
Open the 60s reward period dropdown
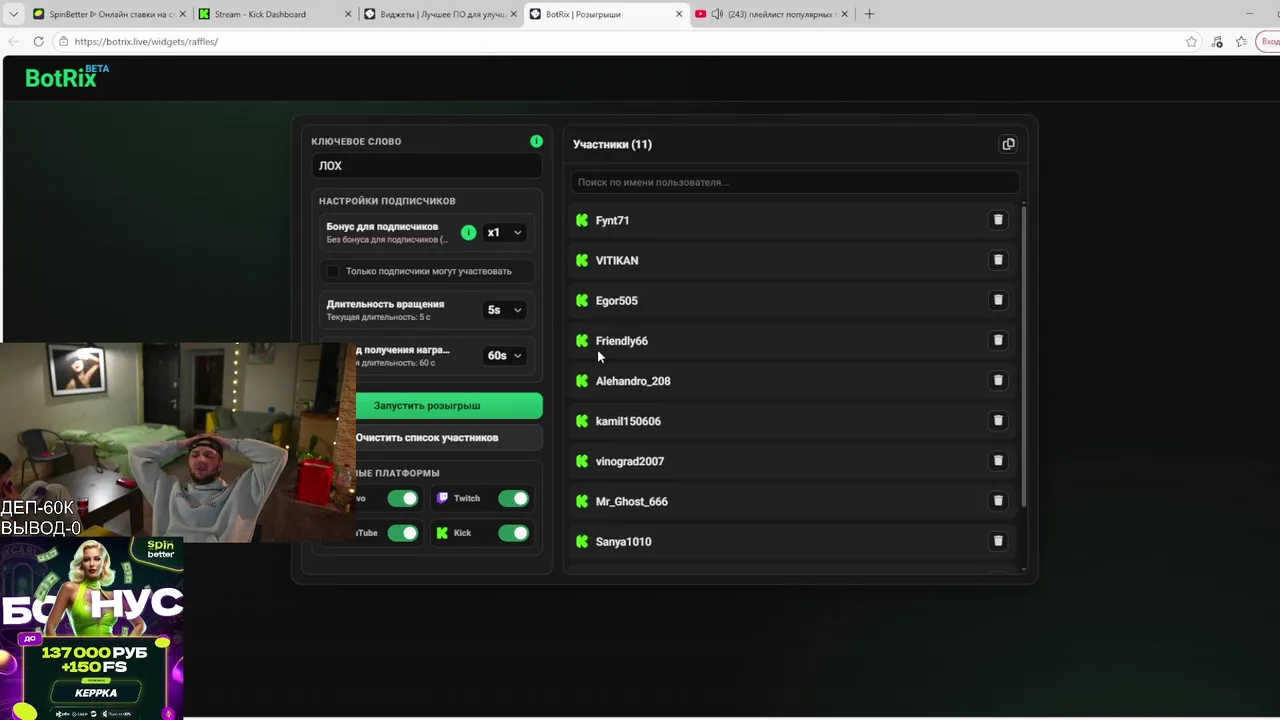click(504, 355)
